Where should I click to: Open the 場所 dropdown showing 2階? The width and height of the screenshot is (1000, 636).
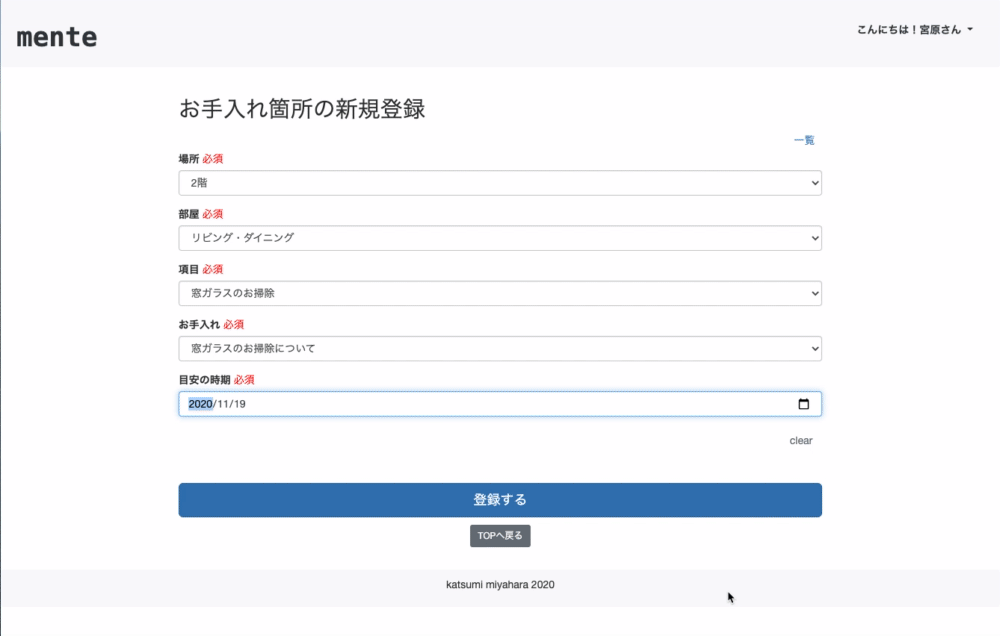tap(500, 183)
